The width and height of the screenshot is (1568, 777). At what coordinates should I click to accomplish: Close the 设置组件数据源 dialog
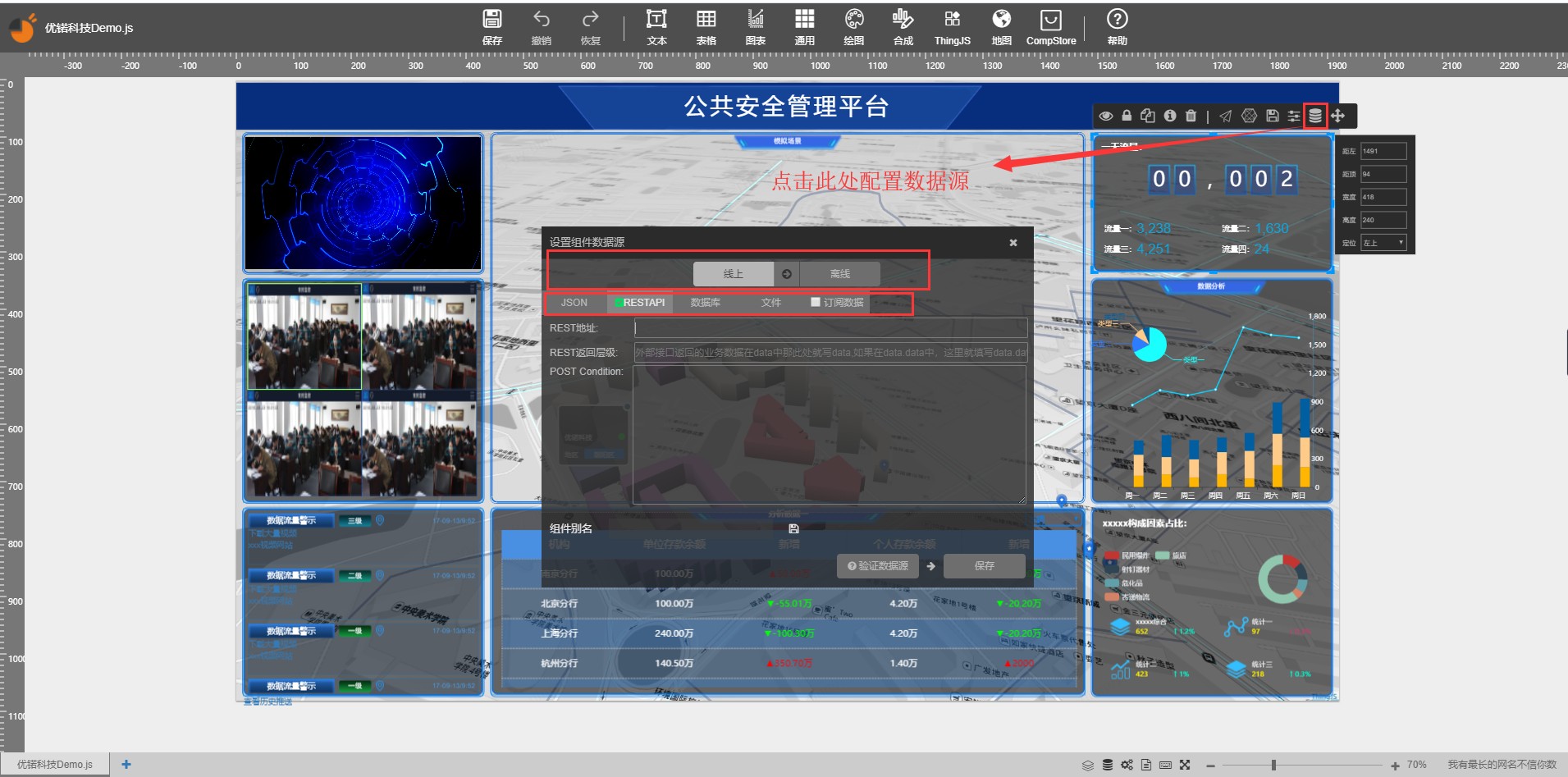(x=1013, y=242)
